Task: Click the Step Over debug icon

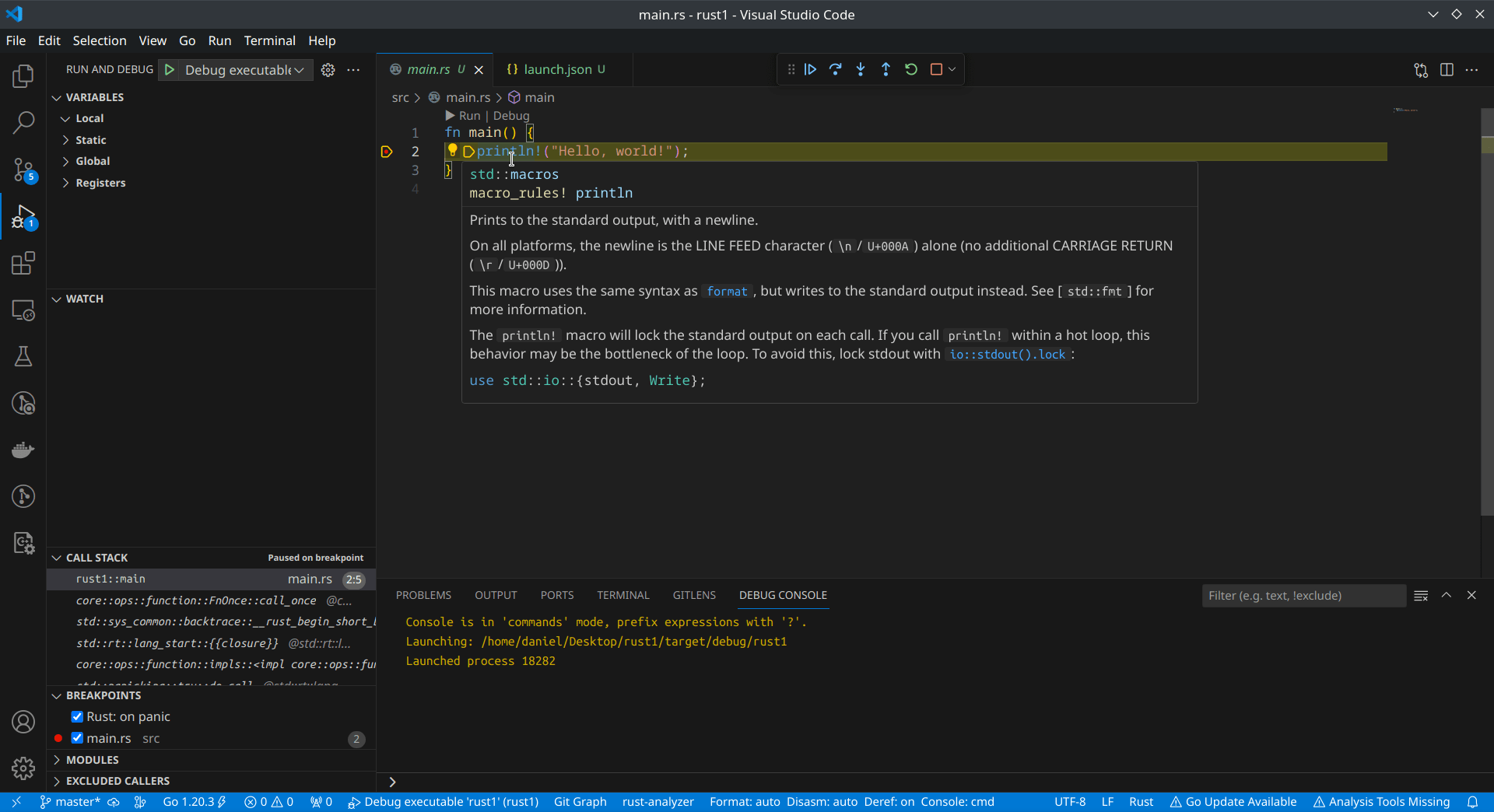Action: [x=835, y=69]
